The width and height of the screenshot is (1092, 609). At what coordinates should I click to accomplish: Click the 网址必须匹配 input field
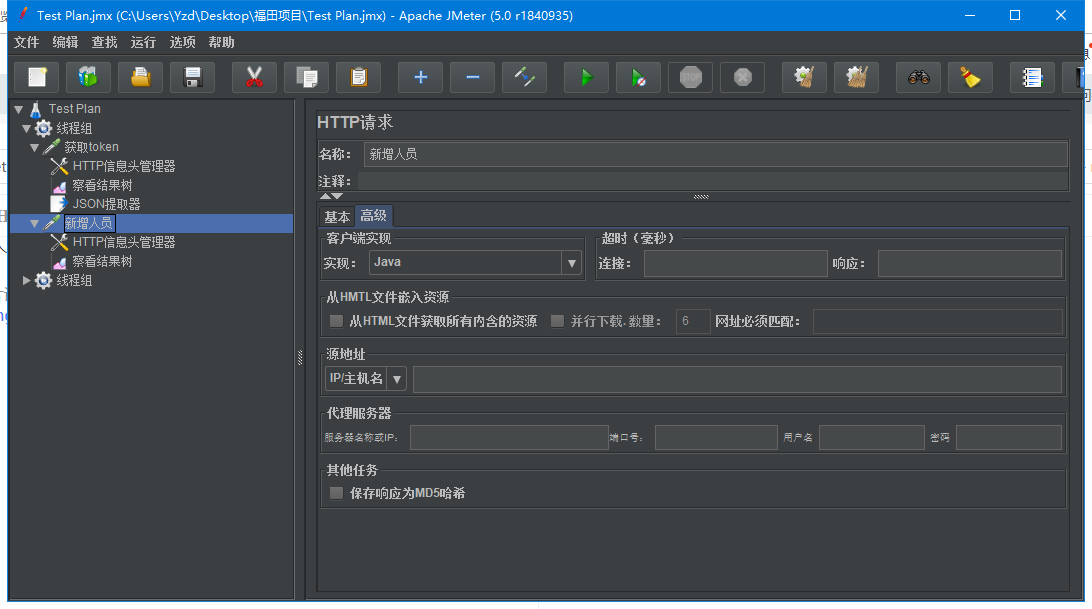tap(937, 321)
